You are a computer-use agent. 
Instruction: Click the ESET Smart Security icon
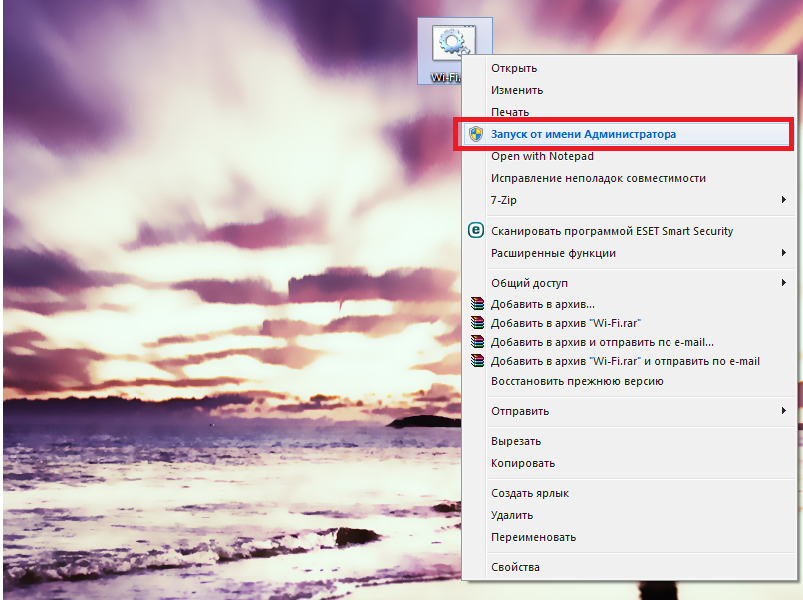[476, 230]
